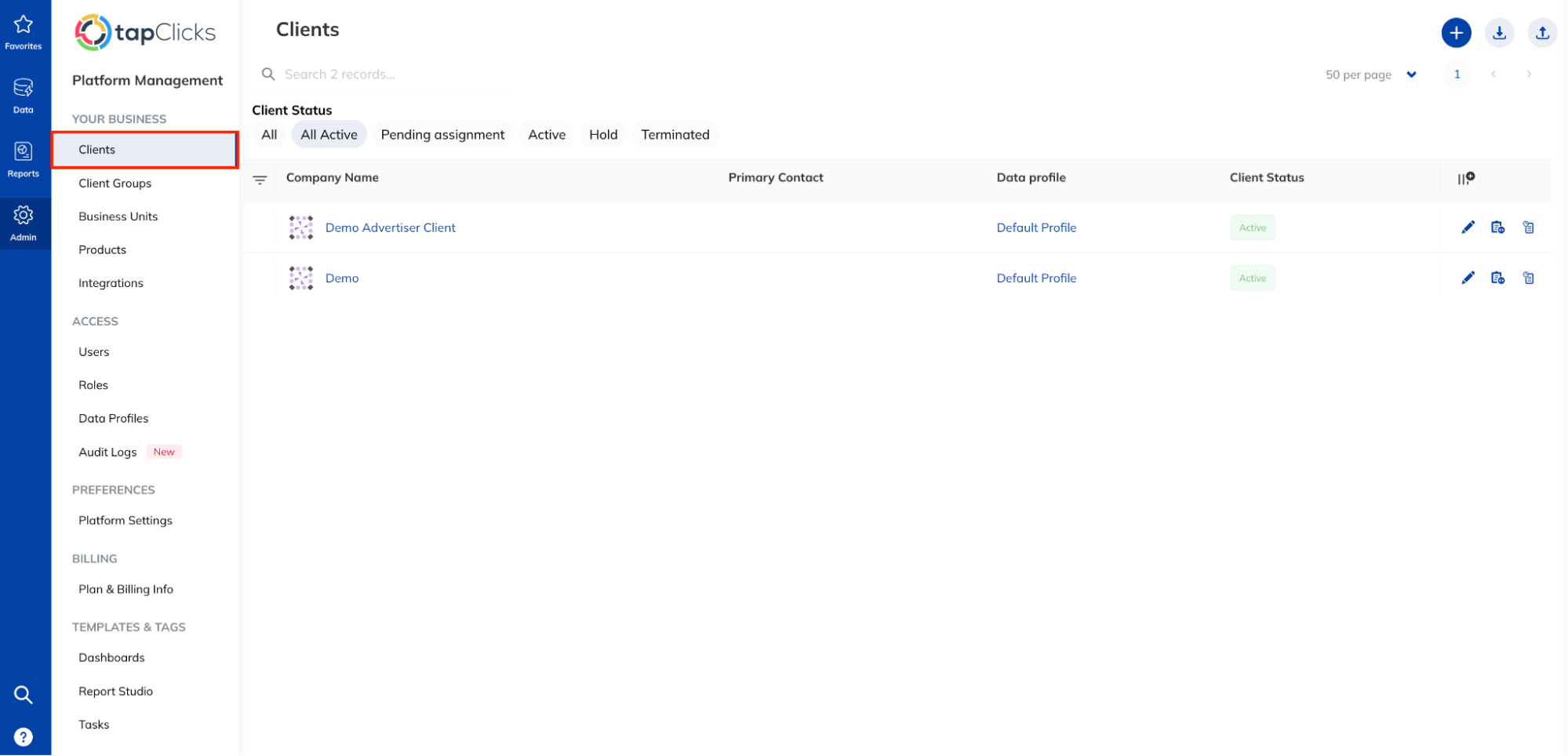Click the next page arrow
The width and height of the screenshot is (1568, 756).
(x=1529, y=75)
